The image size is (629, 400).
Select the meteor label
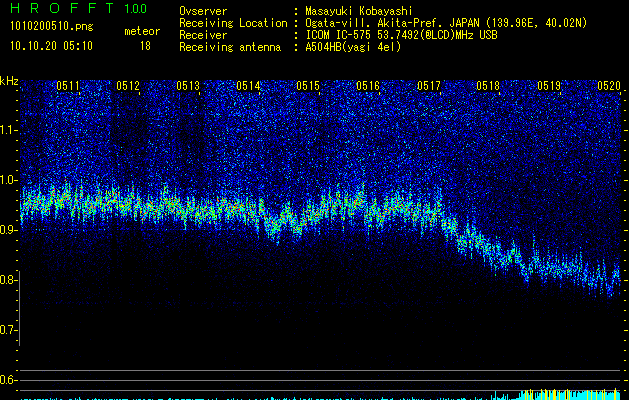point(141,31)
